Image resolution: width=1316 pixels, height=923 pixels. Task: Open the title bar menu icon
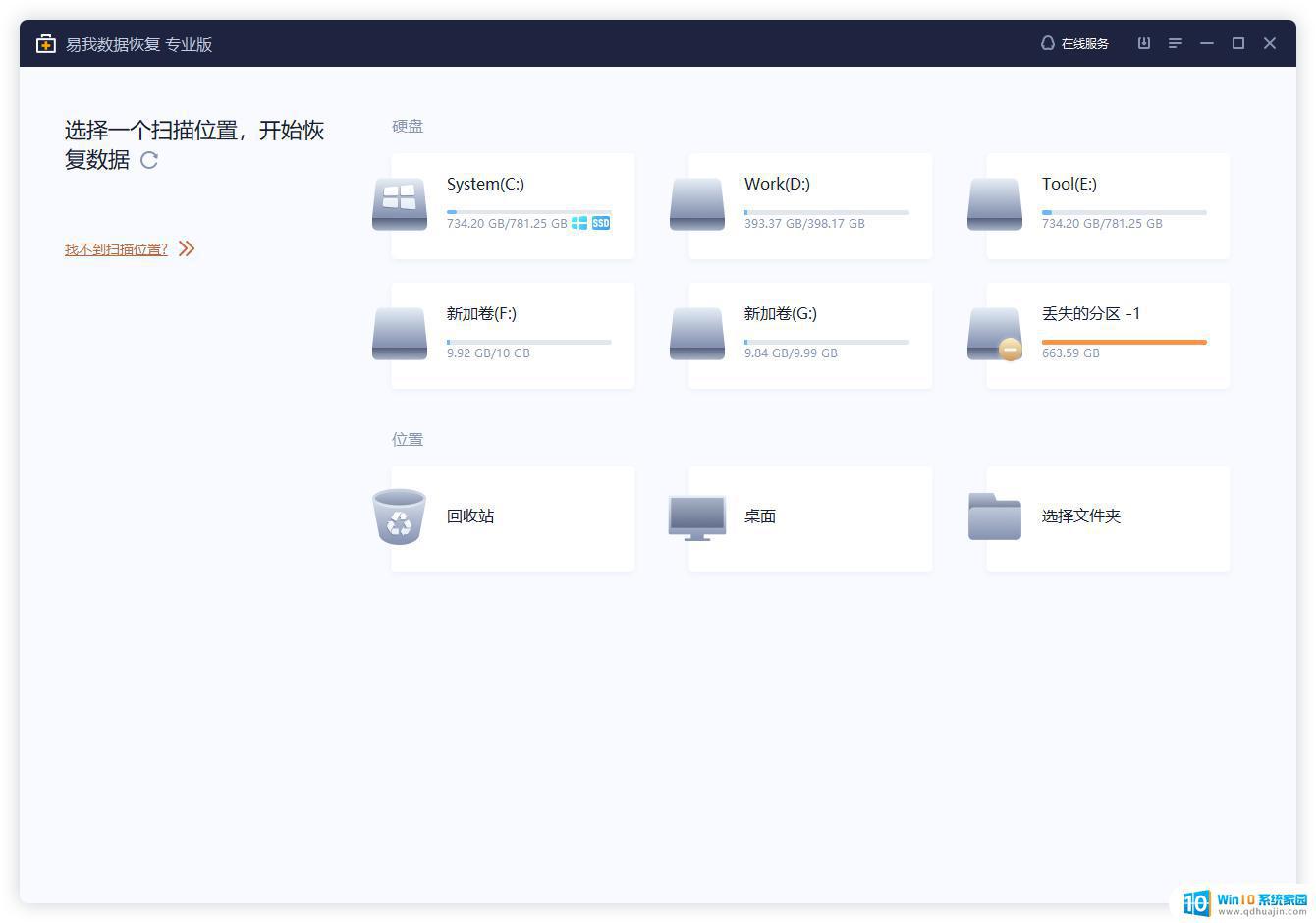1176,43
